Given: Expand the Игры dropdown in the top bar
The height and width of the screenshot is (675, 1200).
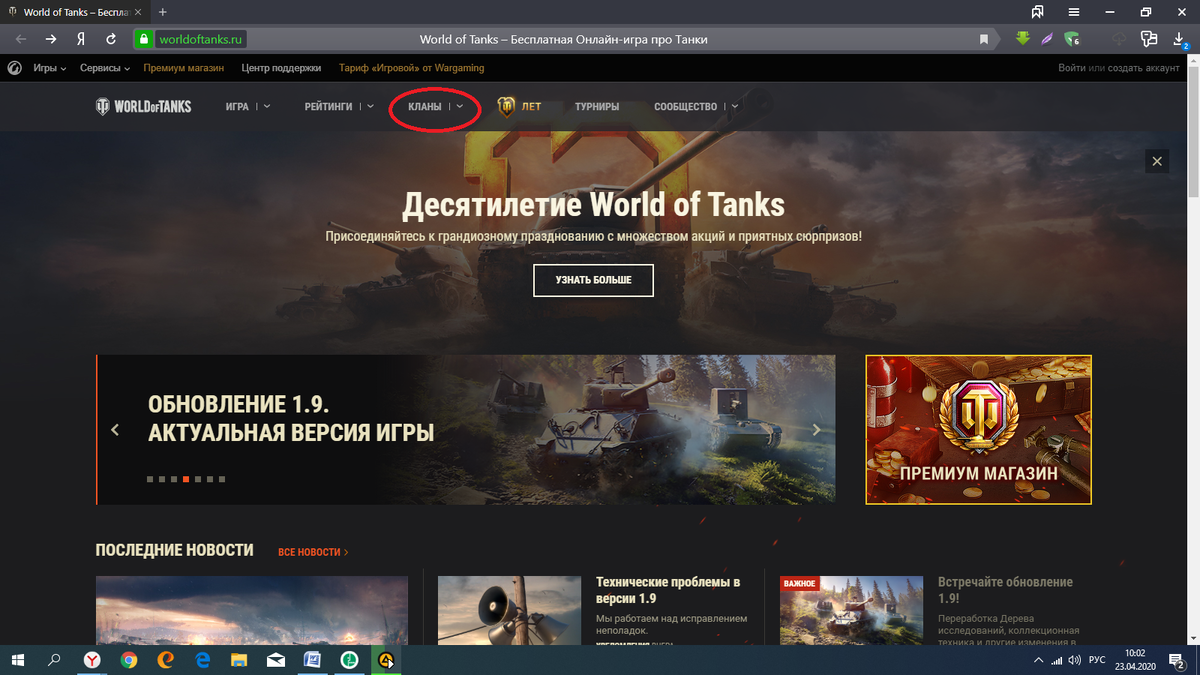Looking at the screenshot, I should pos(50,68).
